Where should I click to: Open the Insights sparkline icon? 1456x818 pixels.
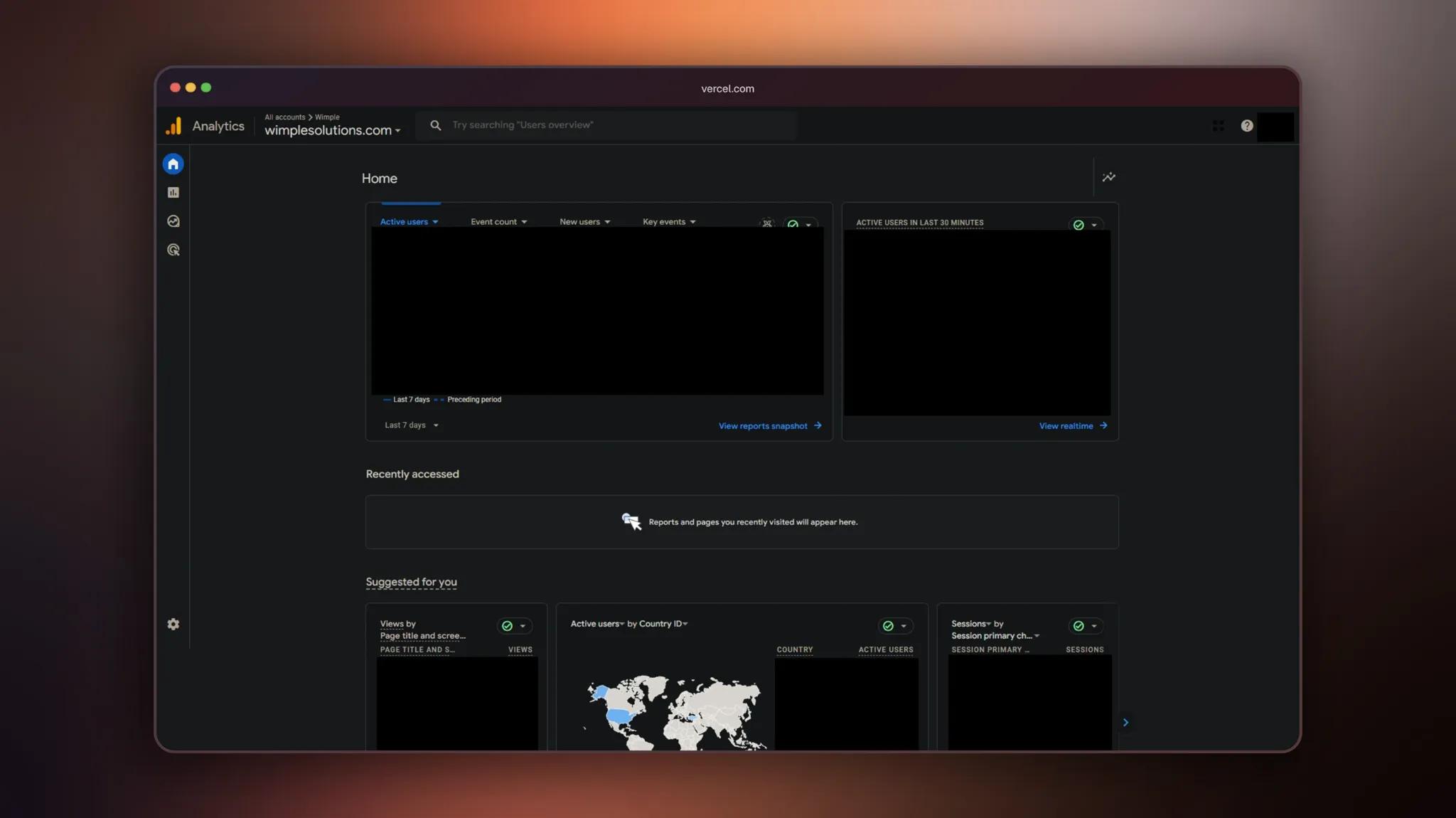1108,177
